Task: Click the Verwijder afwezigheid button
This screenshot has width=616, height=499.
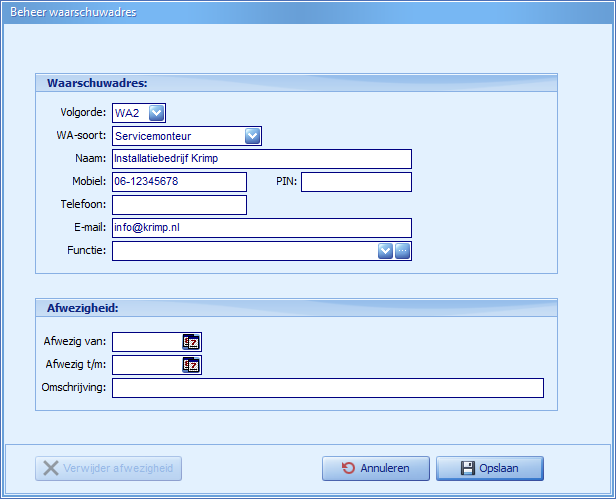Action: (x=108, y=468)
